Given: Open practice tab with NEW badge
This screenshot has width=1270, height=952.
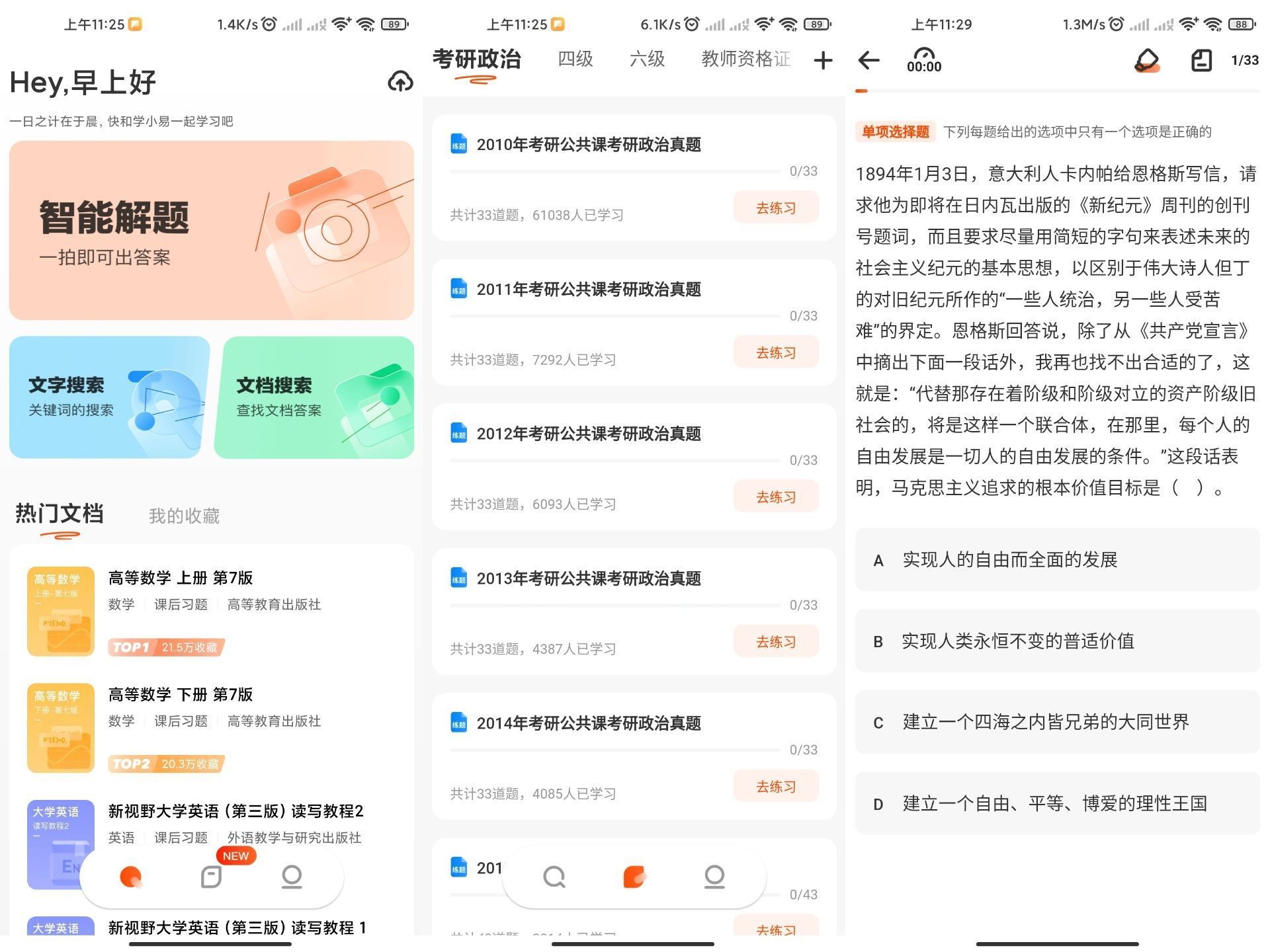Looking at the screenshot, I should (212, 877).
